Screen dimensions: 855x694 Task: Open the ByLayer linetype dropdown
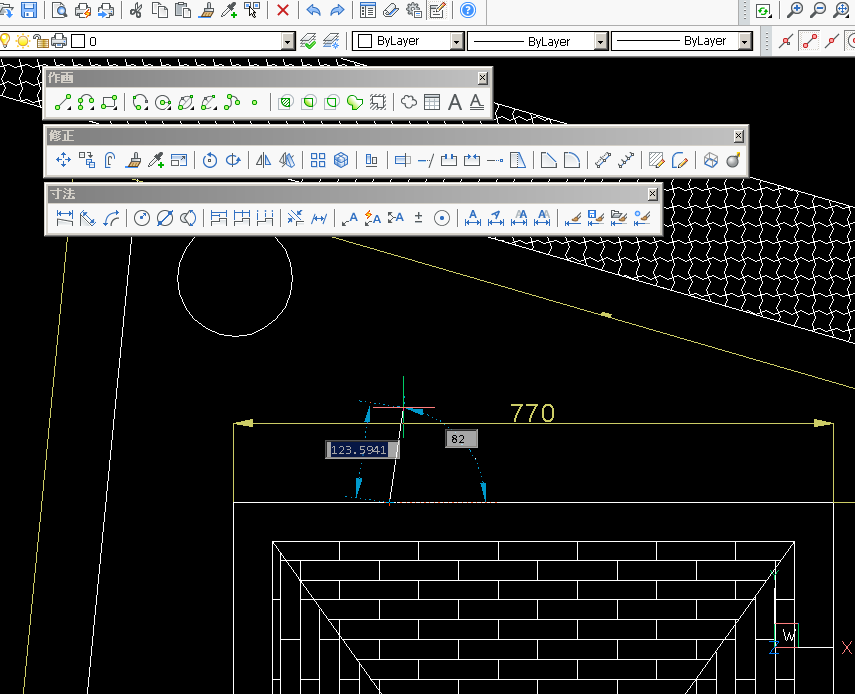click(x=601, y=42)
